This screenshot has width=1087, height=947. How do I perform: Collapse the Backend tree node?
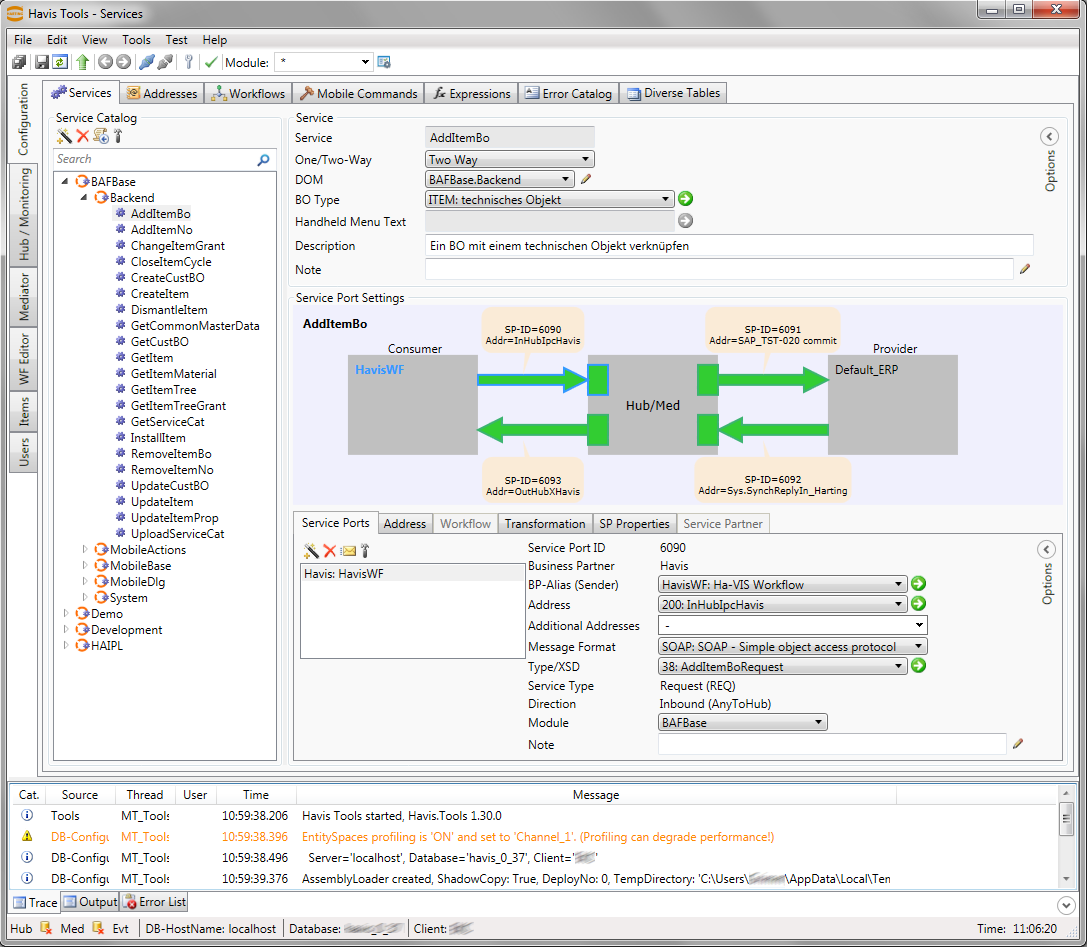click(85, 198)
